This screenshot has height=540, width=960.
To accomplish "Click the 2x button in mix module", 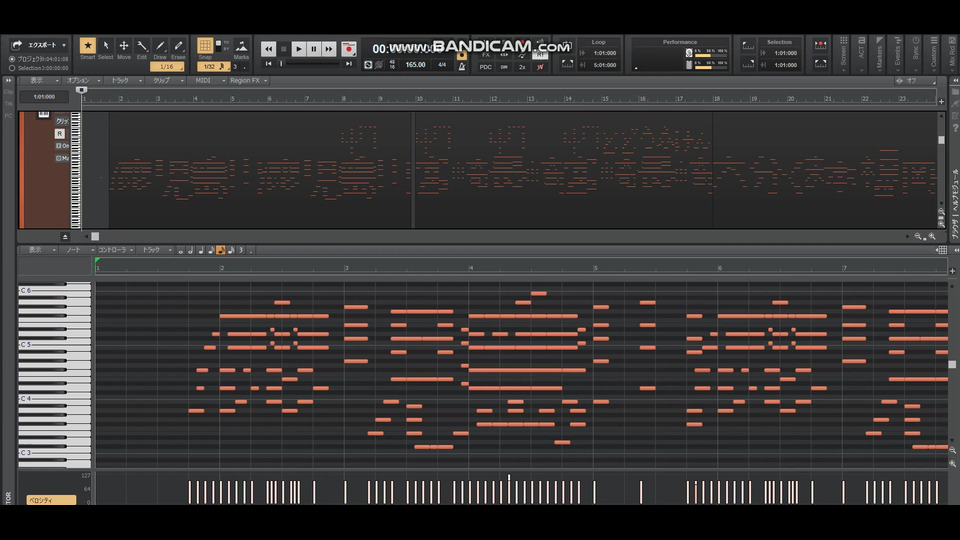I will (522, 66).
